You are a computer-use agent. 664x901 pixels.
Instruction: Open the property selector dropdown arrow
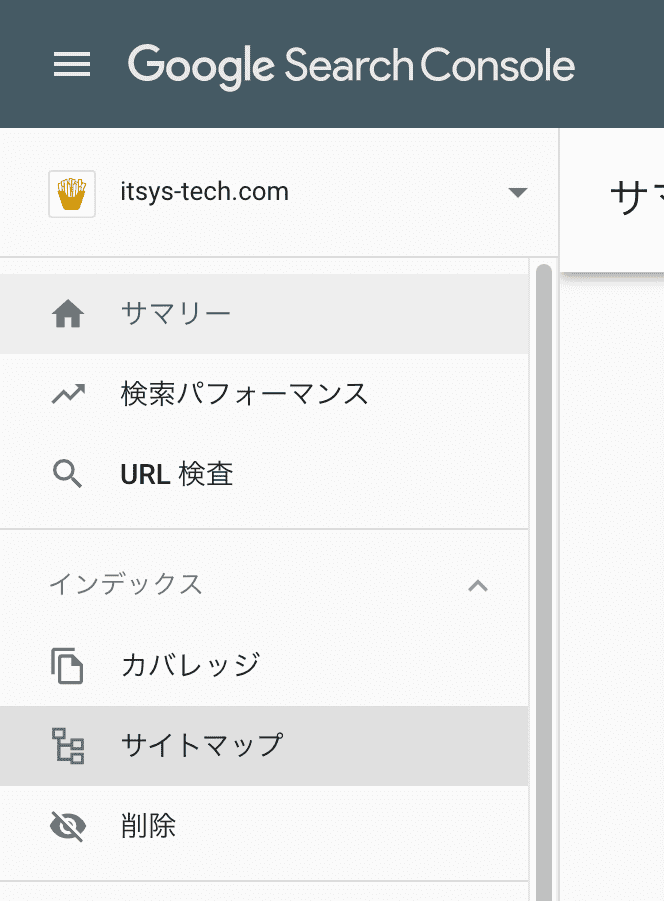pos(518,192)
